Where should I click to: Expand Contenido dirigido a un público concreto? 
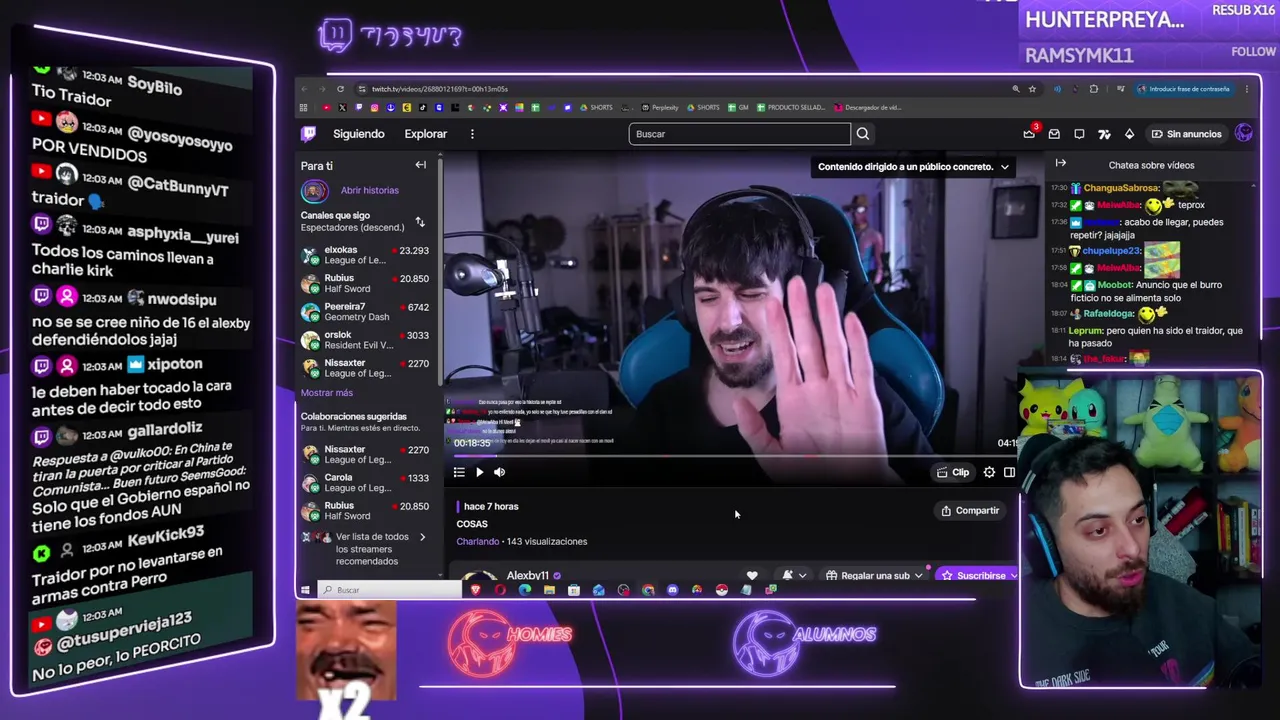[x=913, y=167]
